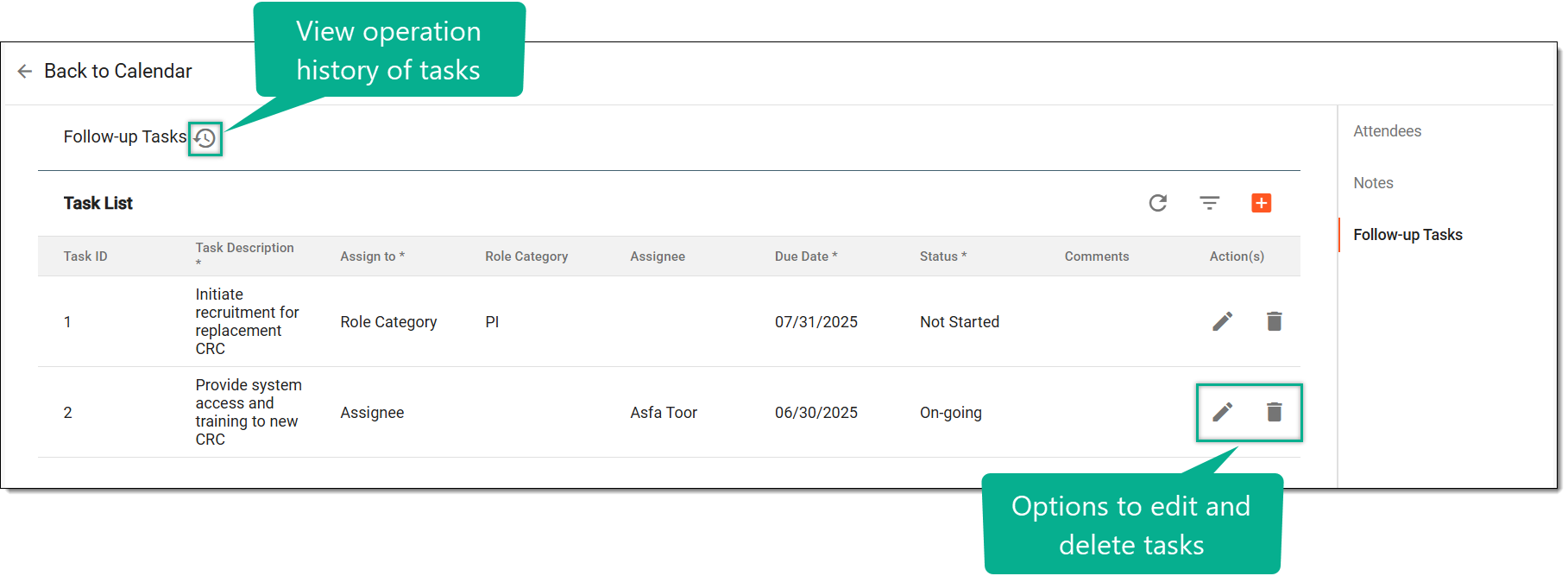This screenshot has height=576, width=1568.
Task: Click the On-going status
Action: pyautogui.click(x=951, y=413)
